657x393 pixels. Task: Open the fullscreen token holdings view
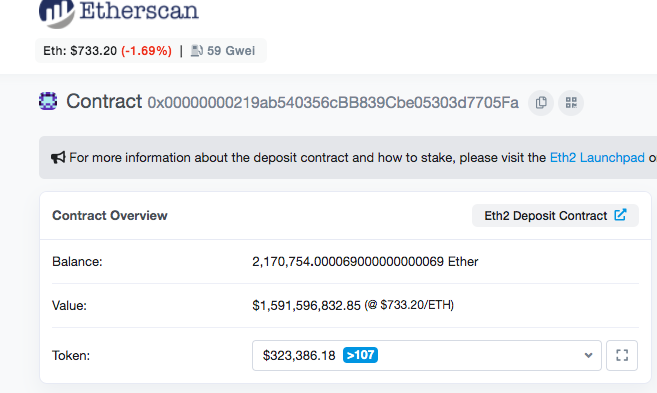pyautogui.click(x=622, y=355)
